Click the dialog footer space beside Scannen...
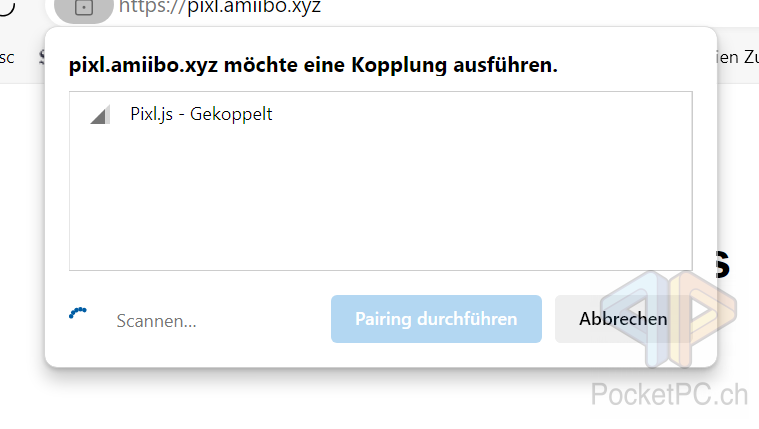 (264, 321)
